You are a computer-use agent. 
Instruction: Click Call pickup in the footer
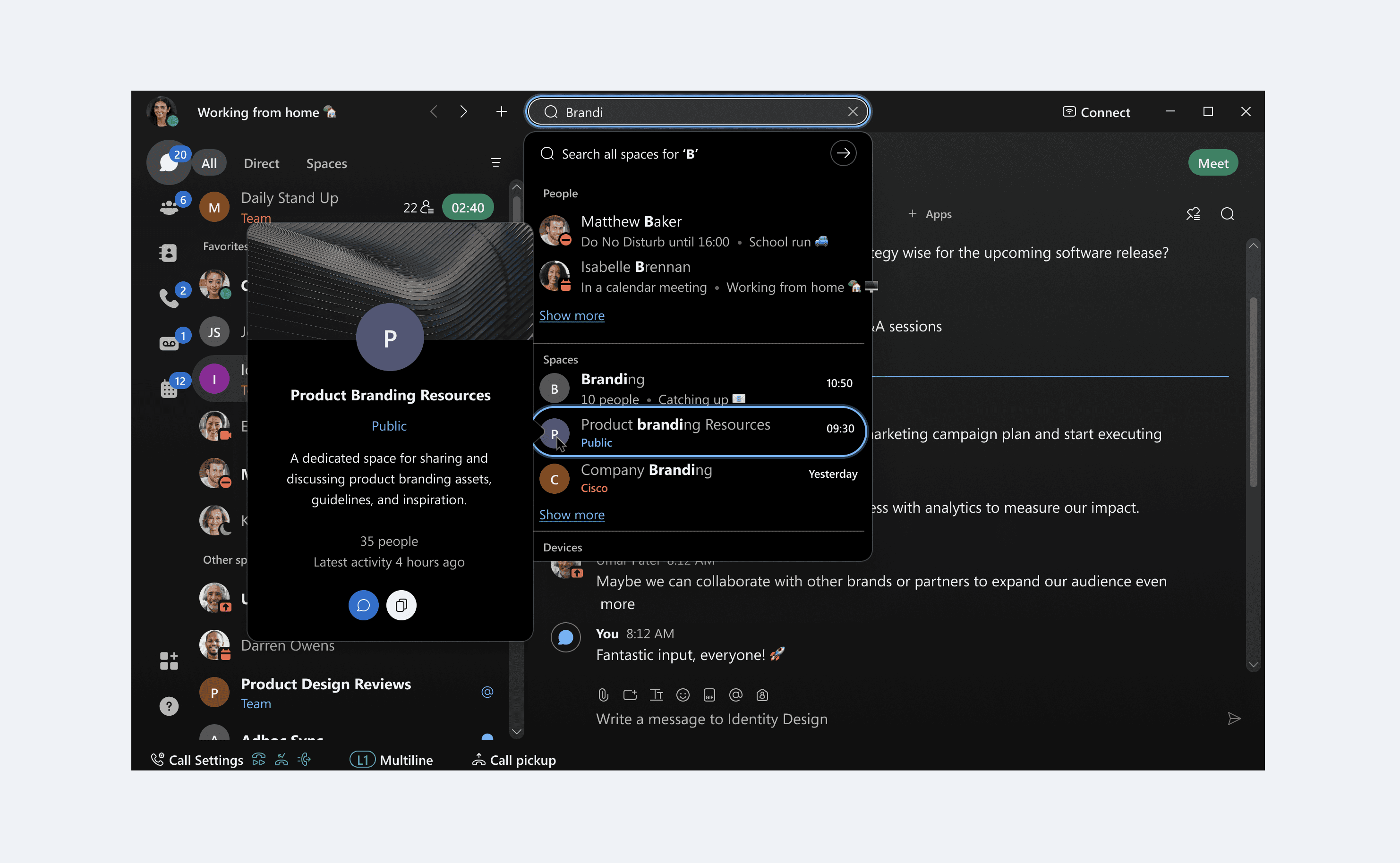click(x=514, y=760)
